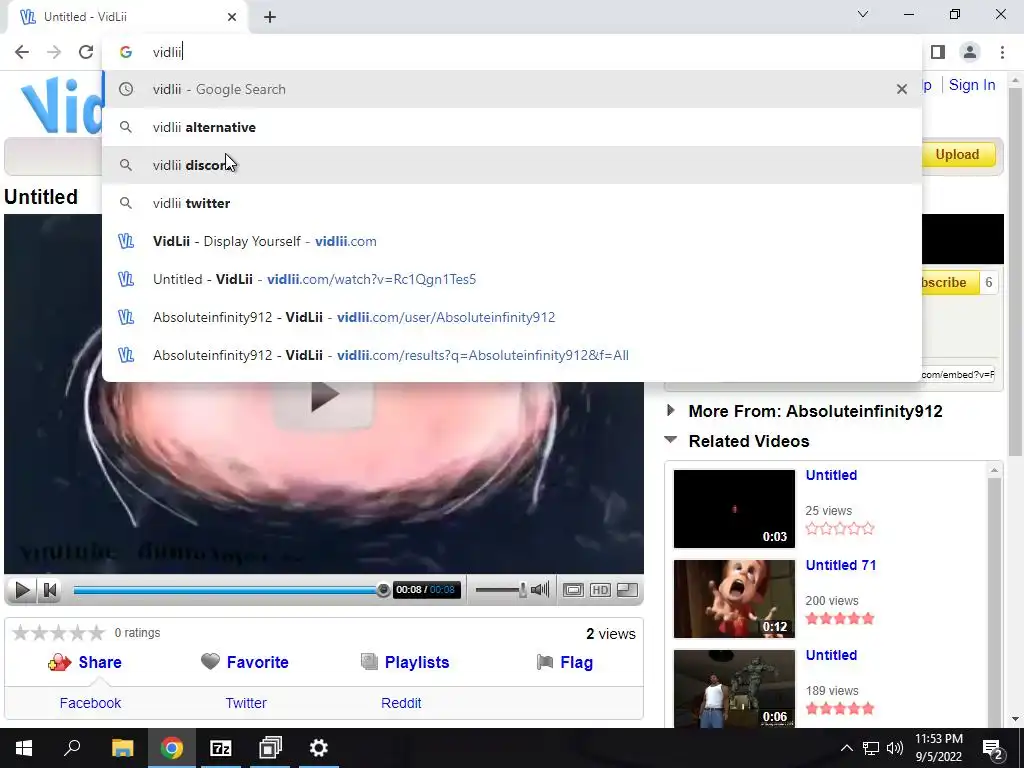Image resolution: width=1024 pixels, height=768 pixels.
Task: Click the video seek handle knob
Action: [x=383, y=590]
